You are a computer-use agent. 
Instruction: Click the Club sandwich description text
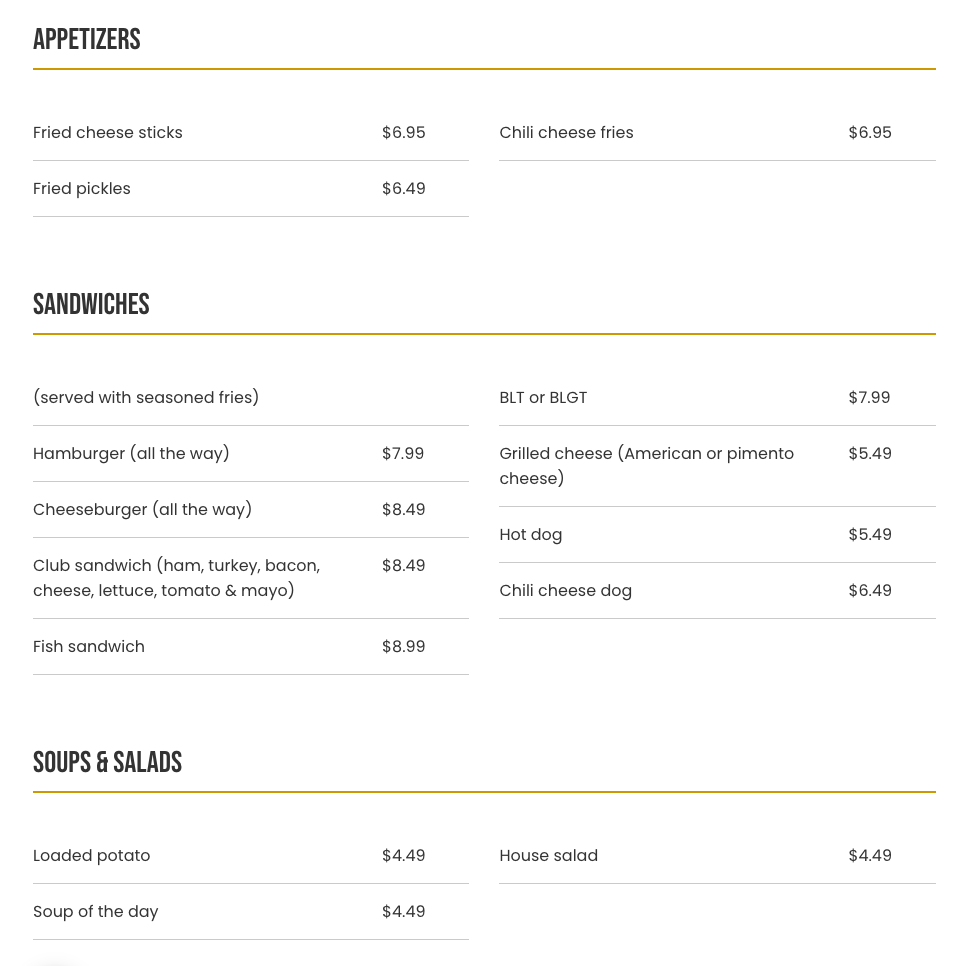(x=176, y=578)
